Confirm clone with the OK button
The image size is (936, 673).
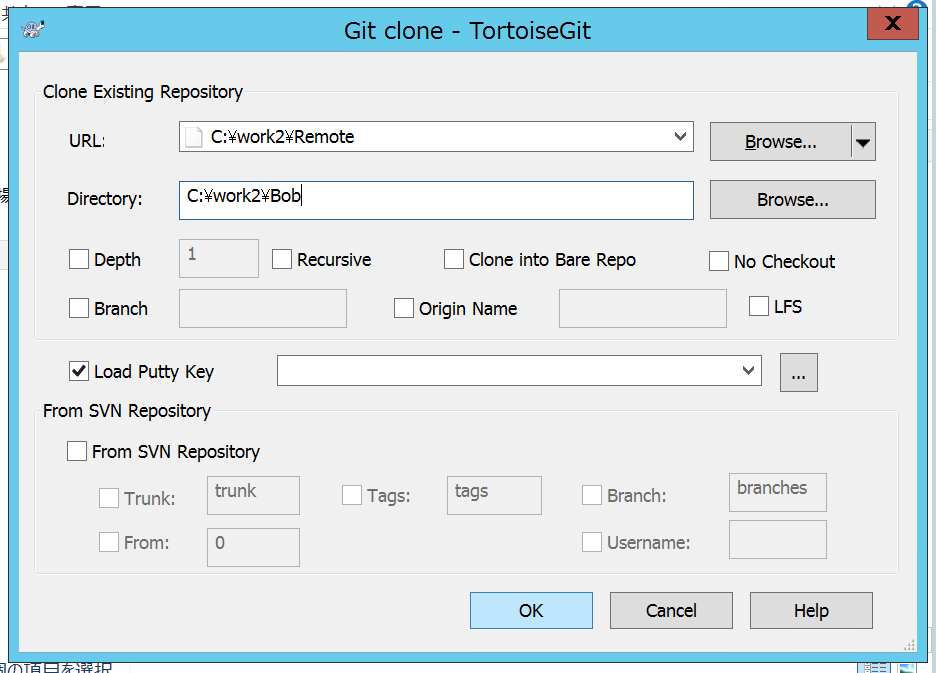531,610
